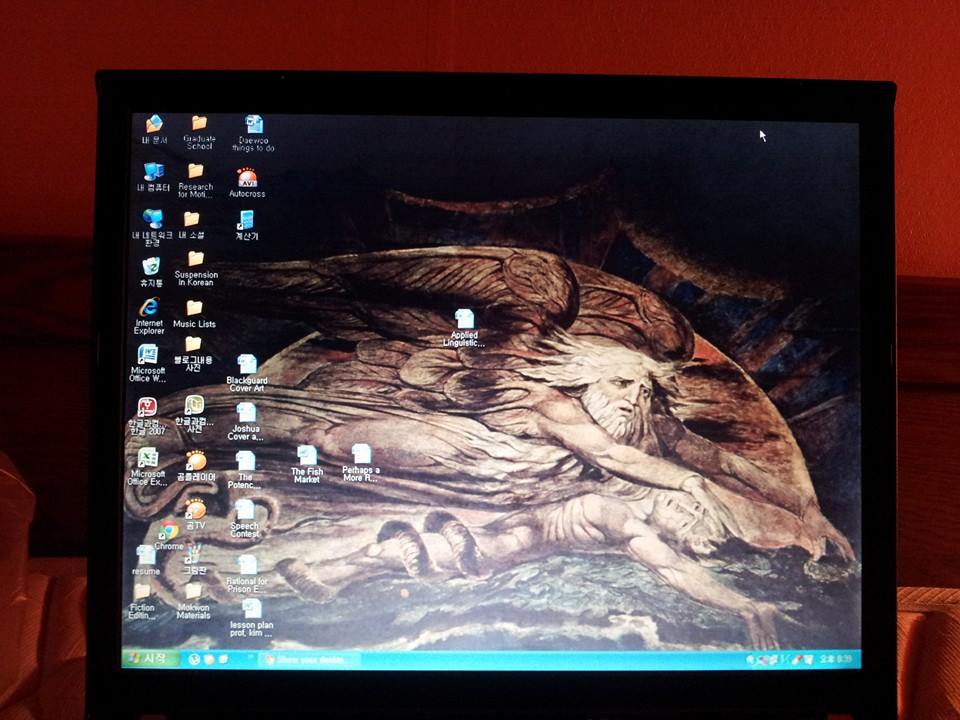Open the 곰플레이어 GOM Player shortcut

pos(196,462)
